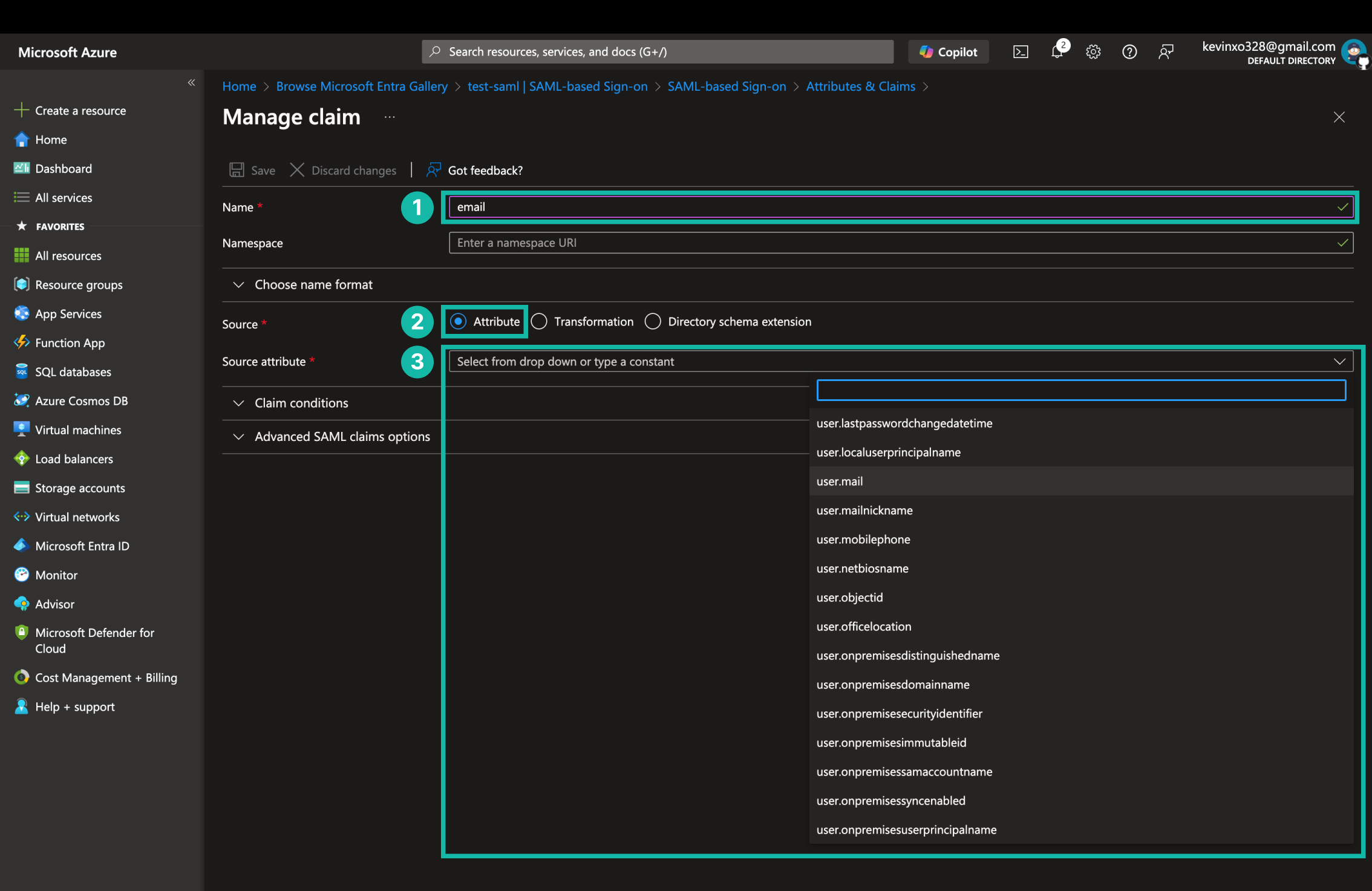
Task: Expand Advanced SAML claims options section
Action: coord(342,437)
